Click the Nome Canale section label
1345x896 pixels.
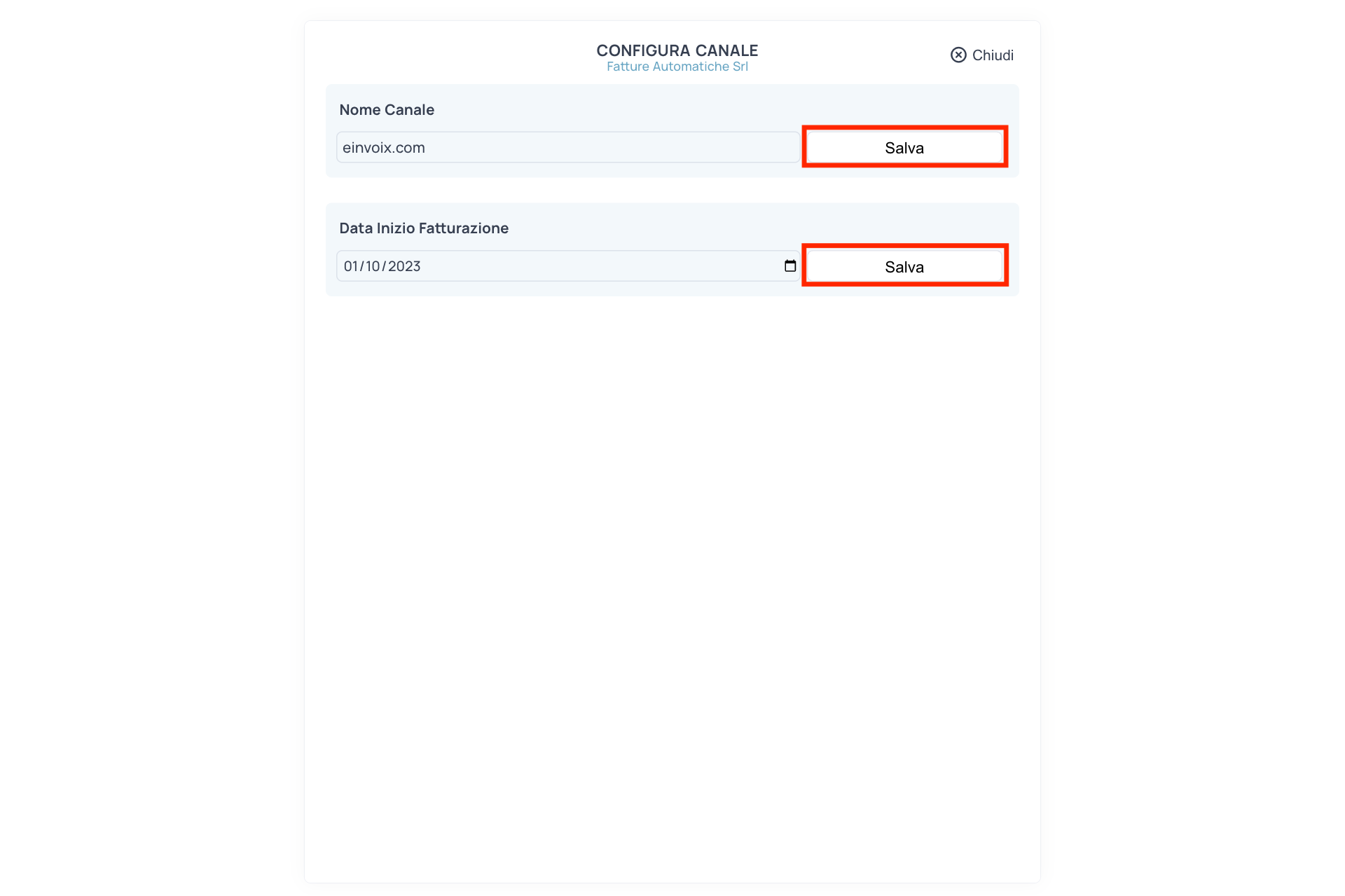387,109
